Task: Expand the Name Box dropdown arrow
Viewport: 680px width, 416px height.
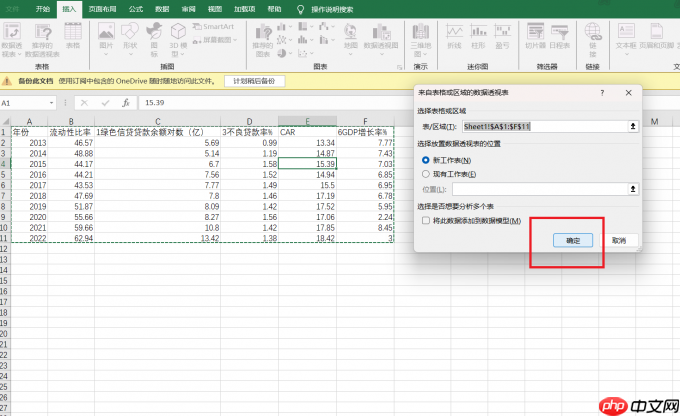Action: pyautogui.click(x=51, y=103)
